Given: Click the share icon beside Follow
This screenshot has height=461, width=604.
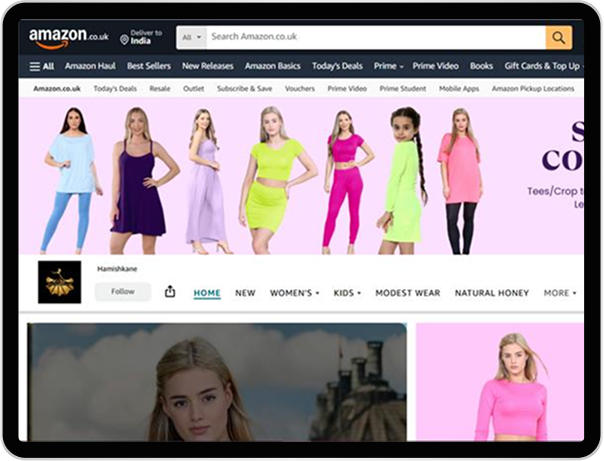Looking at the screenshot, I should coord(169,292).
